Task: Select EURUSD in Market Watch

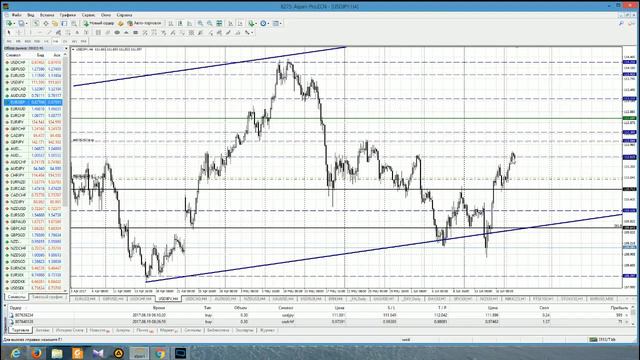Action: (x=33, y=76)
